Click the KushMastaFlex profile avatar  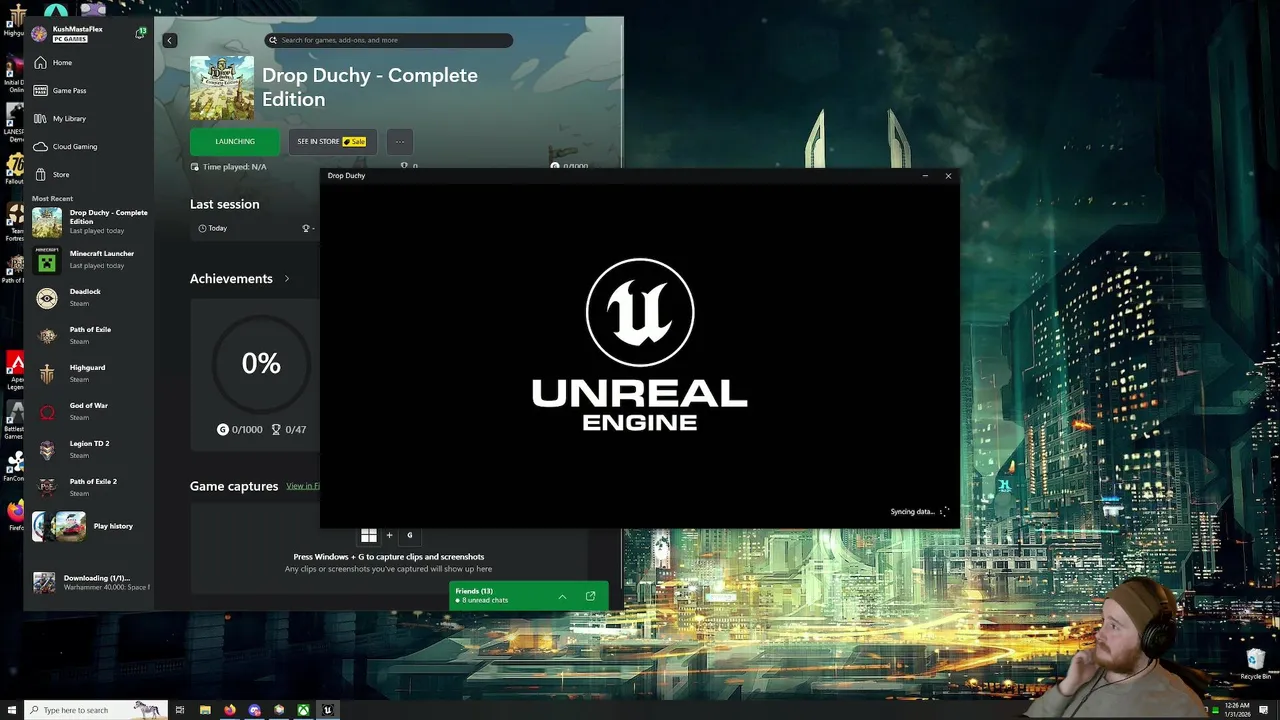(39, 34)
